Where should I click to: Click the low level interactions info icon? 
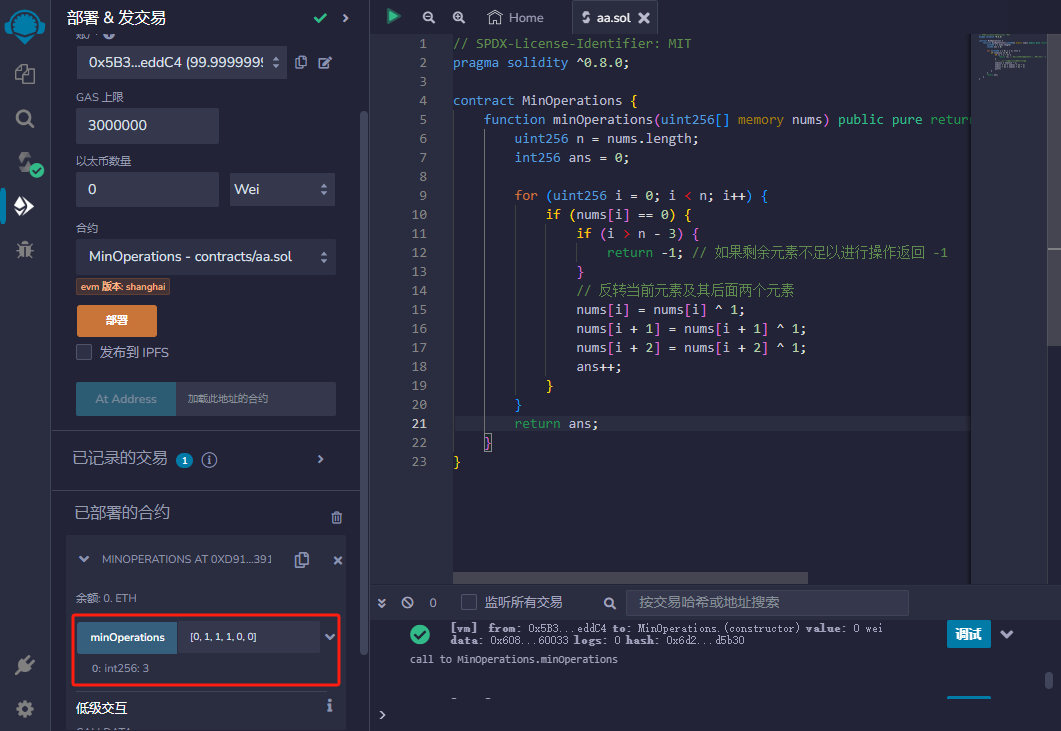pyautogui.click(x=330, y=706)
